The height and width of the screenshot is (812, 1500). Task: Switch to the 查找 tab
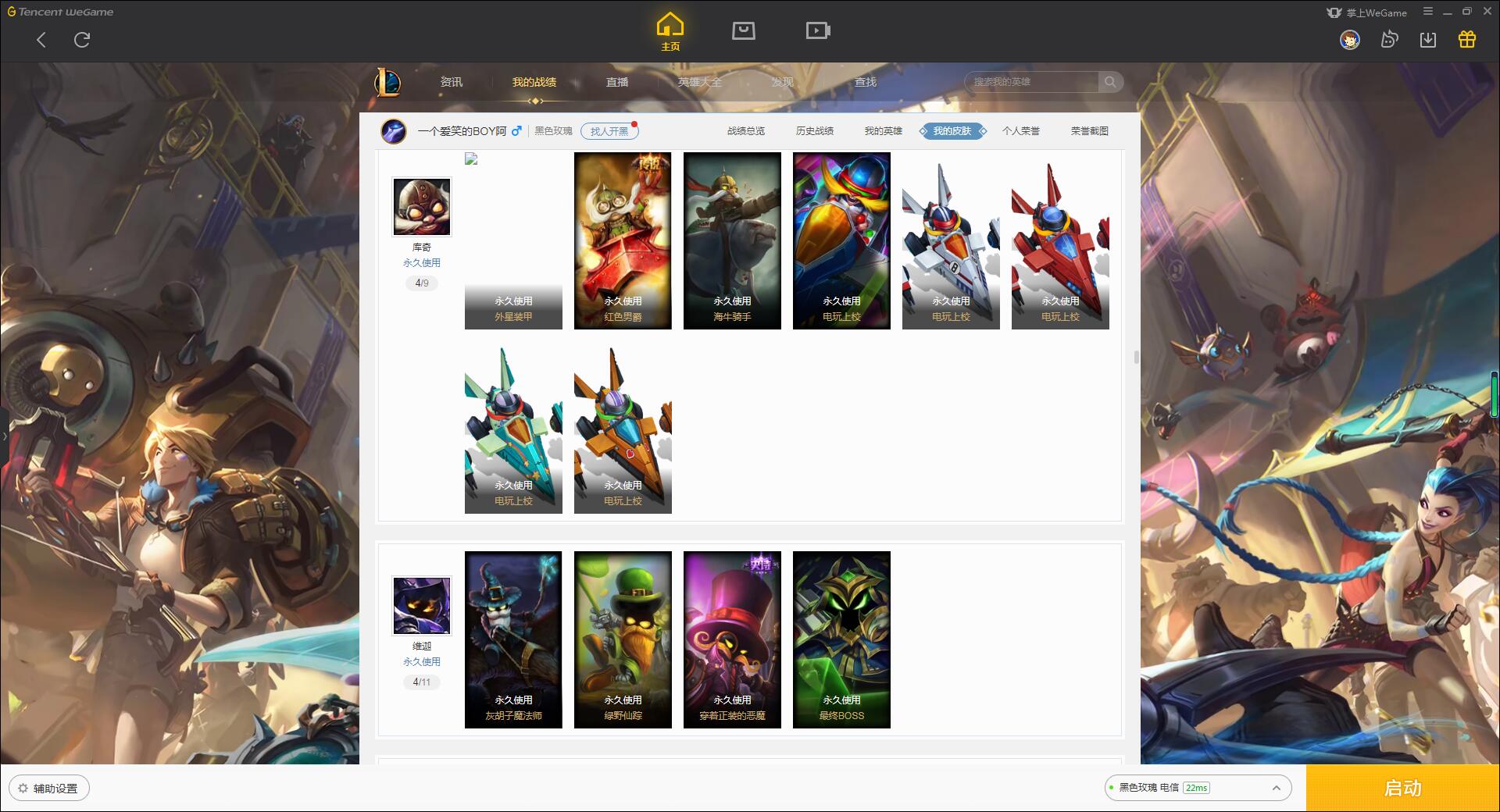[x=866, y=82]
